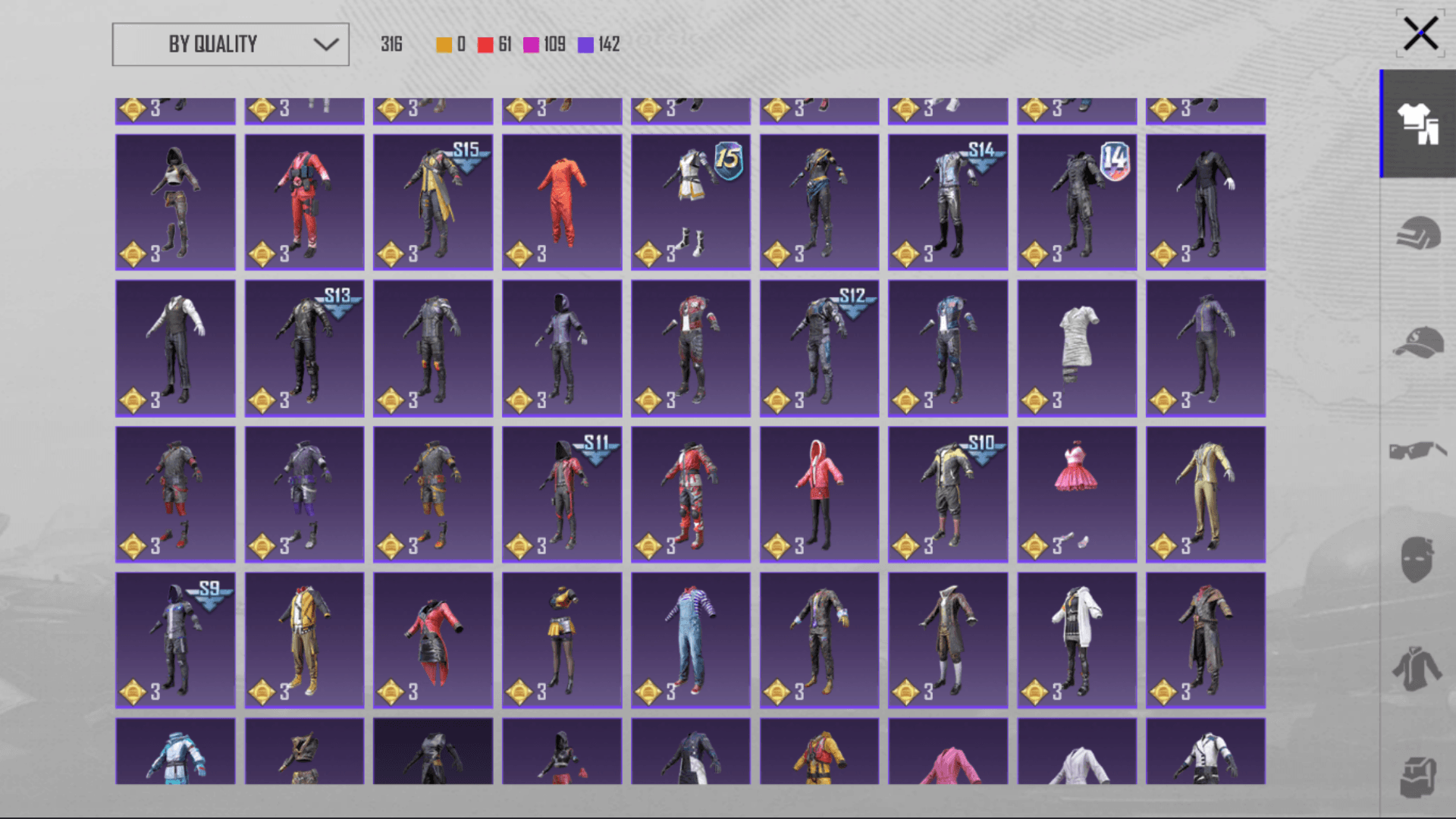Select the outfit with 14 badge
Viewport: 1456px width, 819px height.
tap(1077, 202)
